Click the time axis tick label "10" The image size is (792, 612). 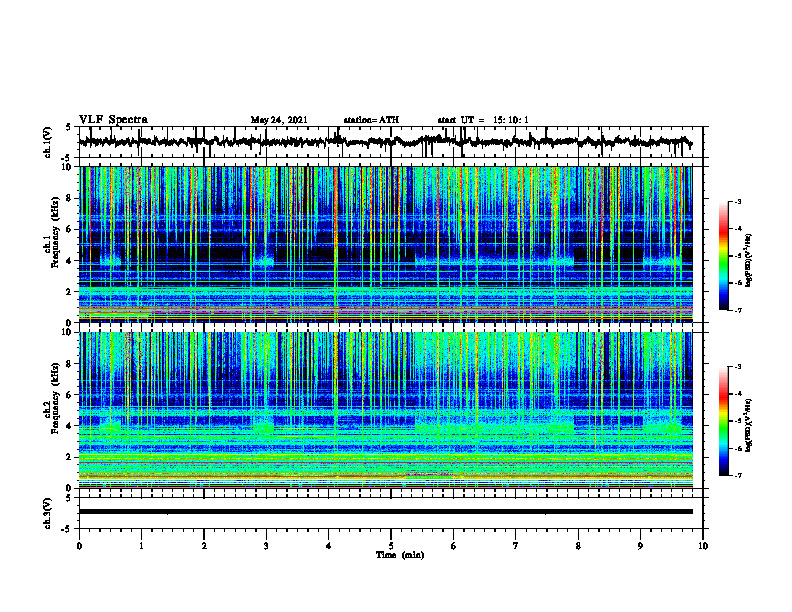coord(703,546)
